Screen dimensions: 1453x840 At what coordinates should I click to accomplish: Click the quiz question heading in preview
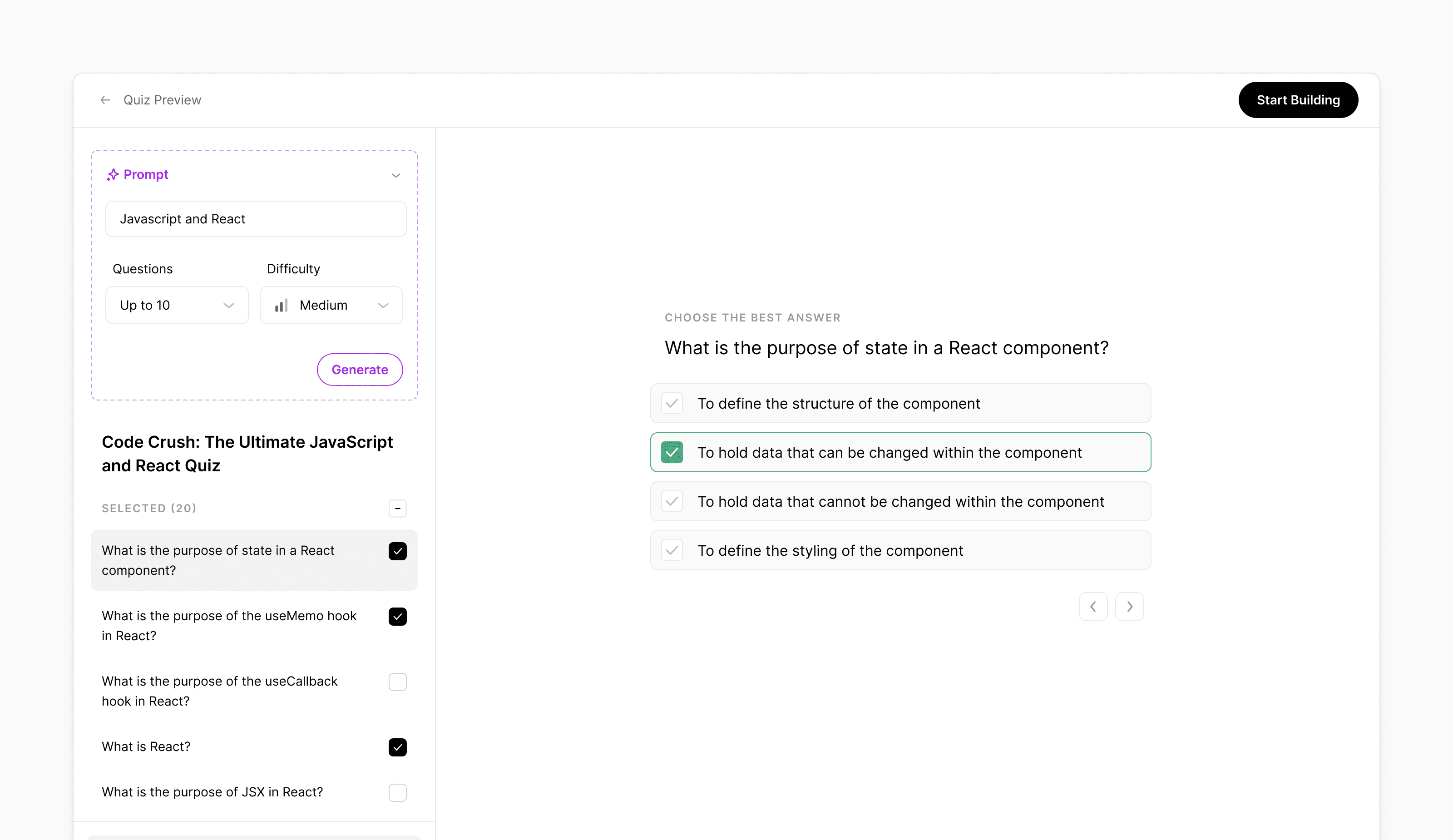[886, 348]
